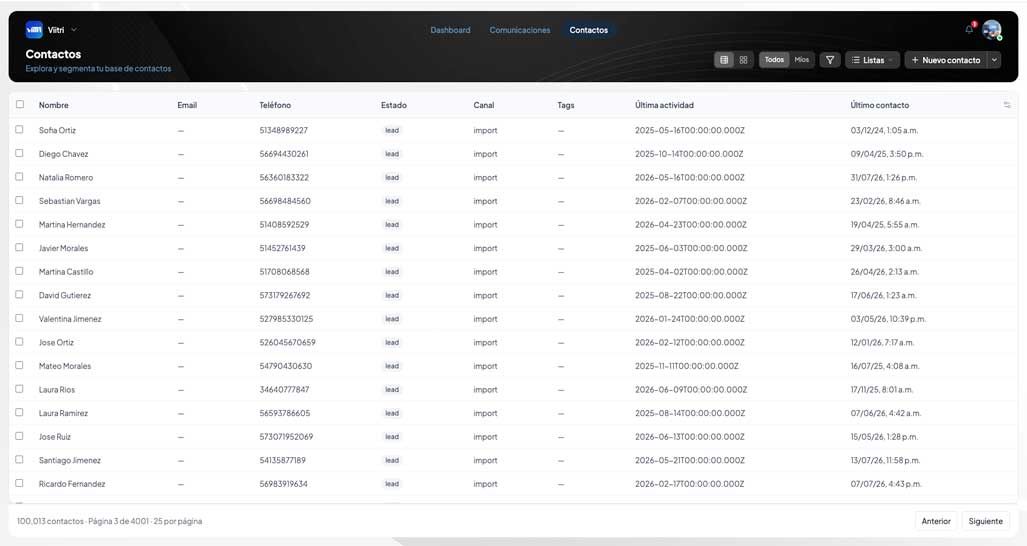Click phone number 54135877189

pyautogui.click(x=282, y=460)
